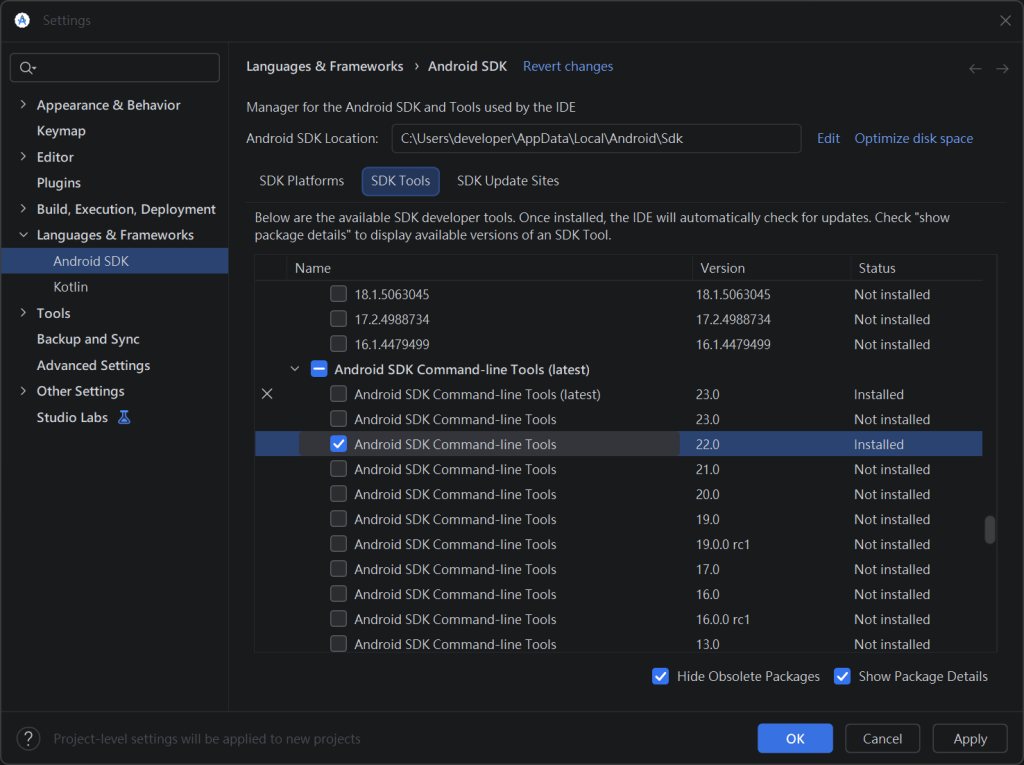Click Edit SDK location link
This screenshot has width=1024, height=765.
point(828,138)
